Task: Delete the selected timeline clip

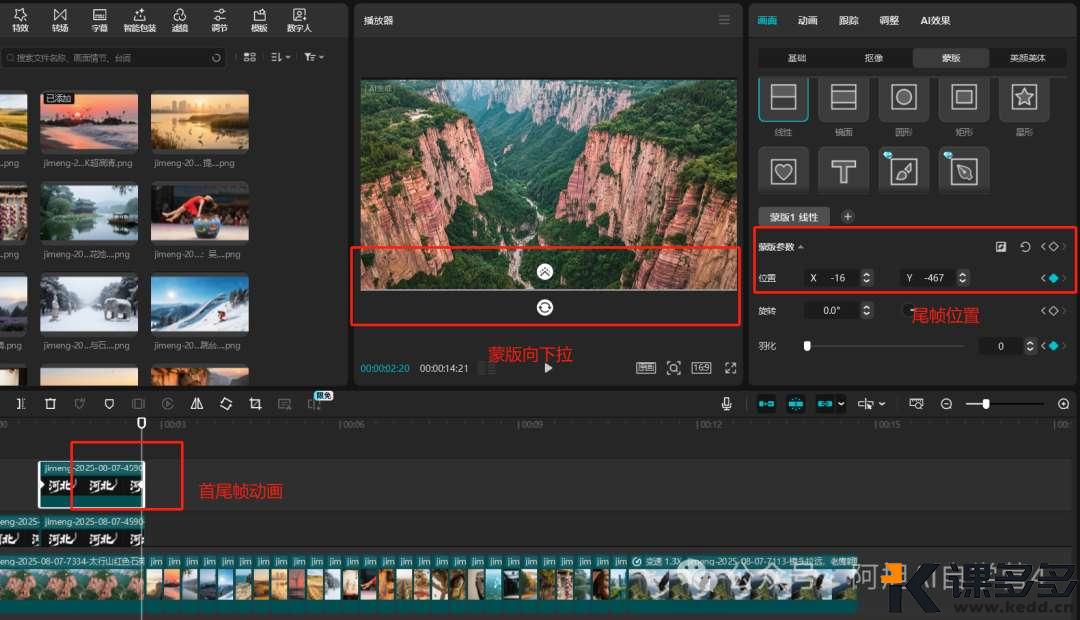Action: (50, 404)
